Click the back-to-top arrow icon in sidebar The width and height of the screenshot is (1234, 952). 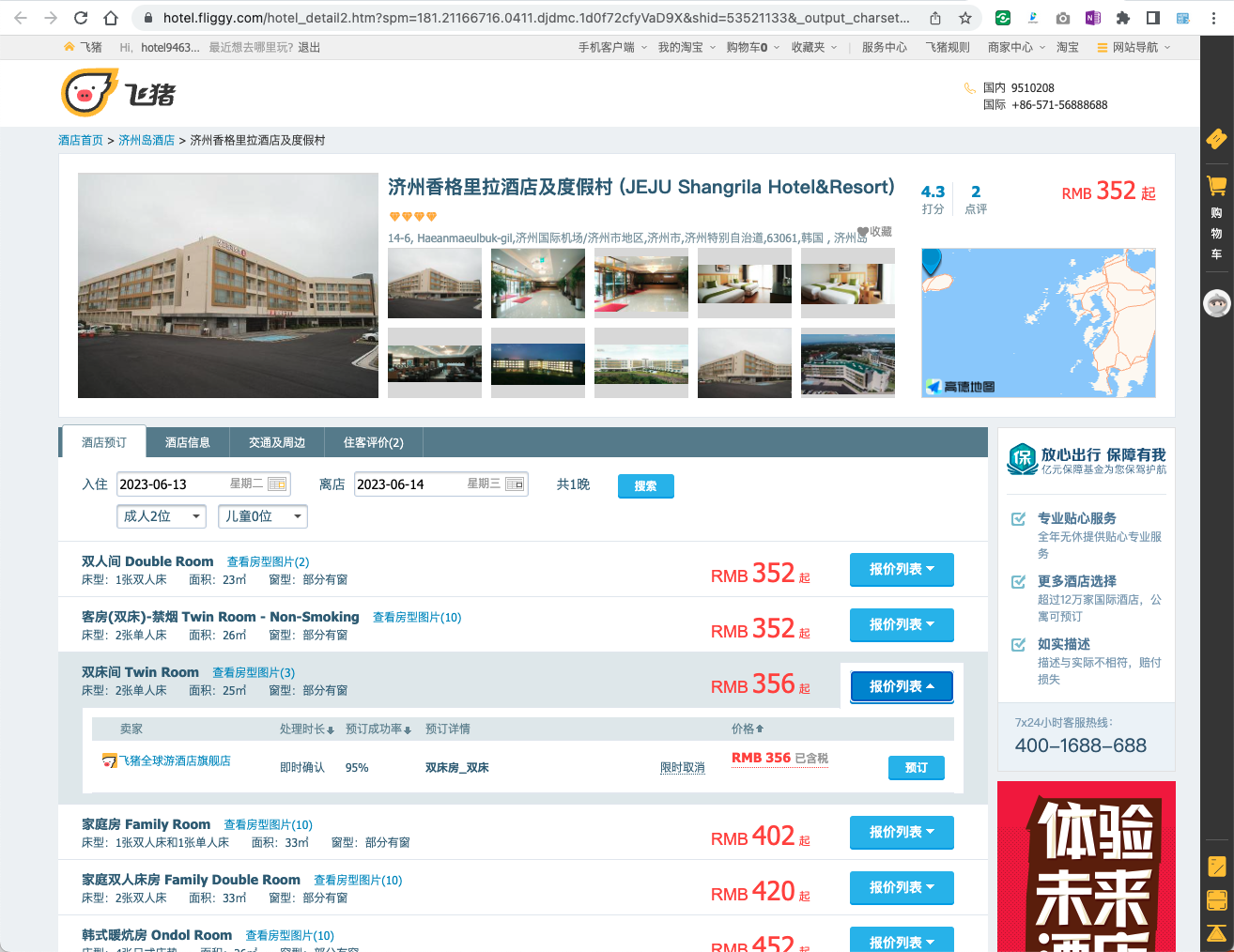[x=1216, y=933]
